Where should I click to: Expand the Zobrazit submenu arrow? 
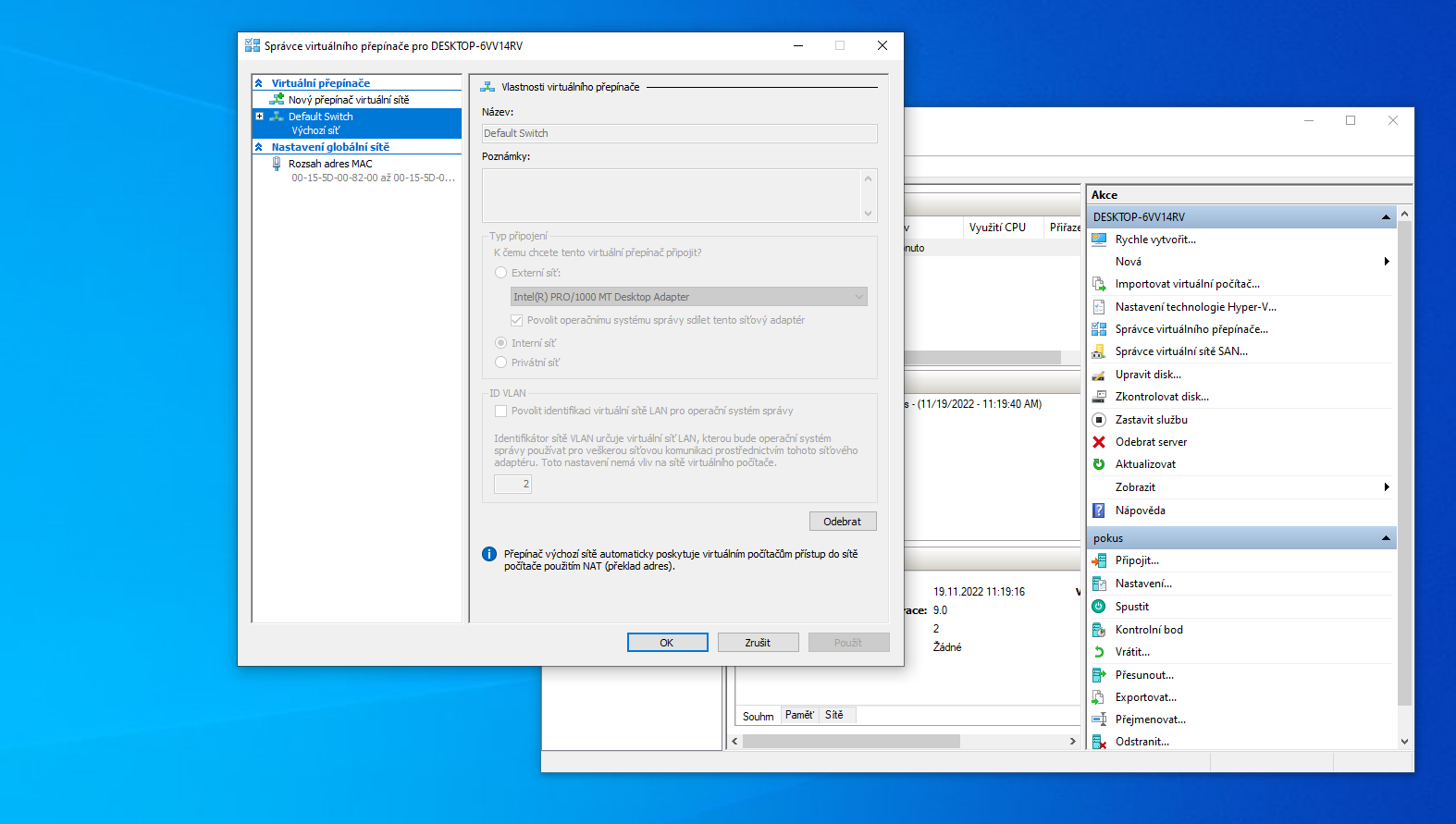coord(1387,487)
